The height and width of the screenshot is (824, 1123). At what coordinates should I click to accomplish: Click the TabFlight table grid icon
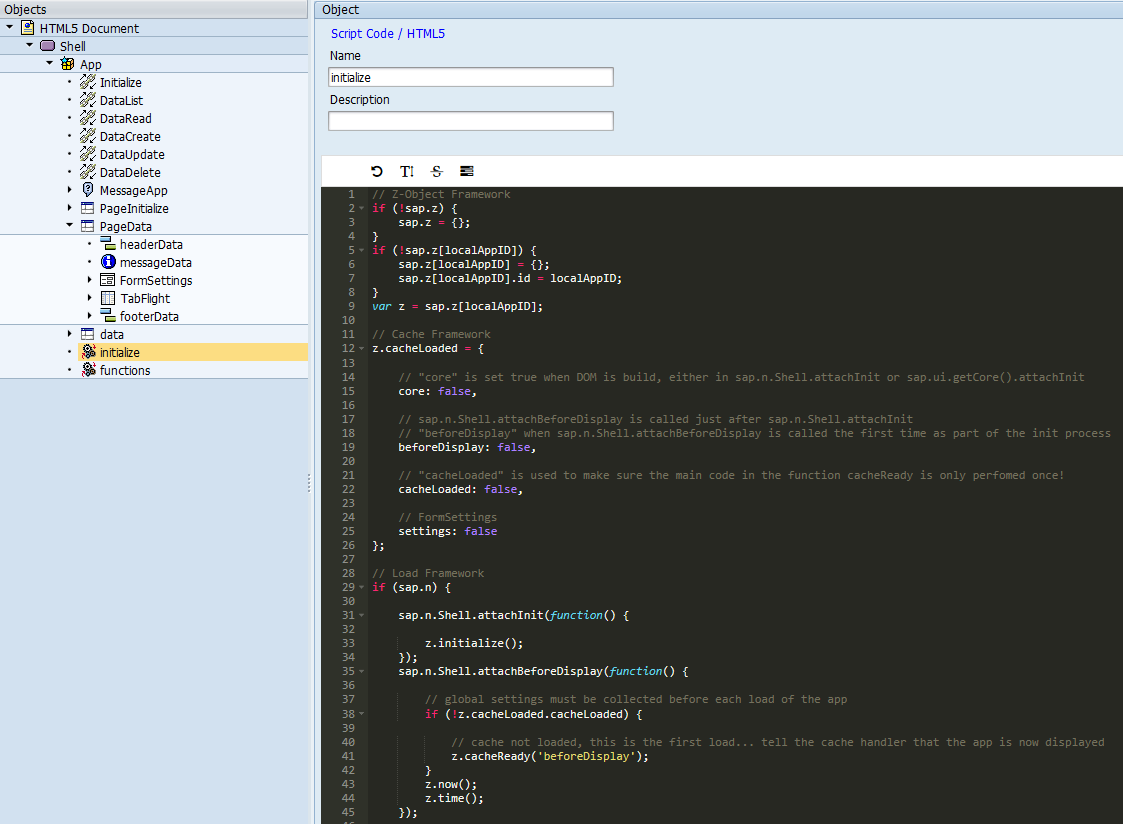point(108,298)
